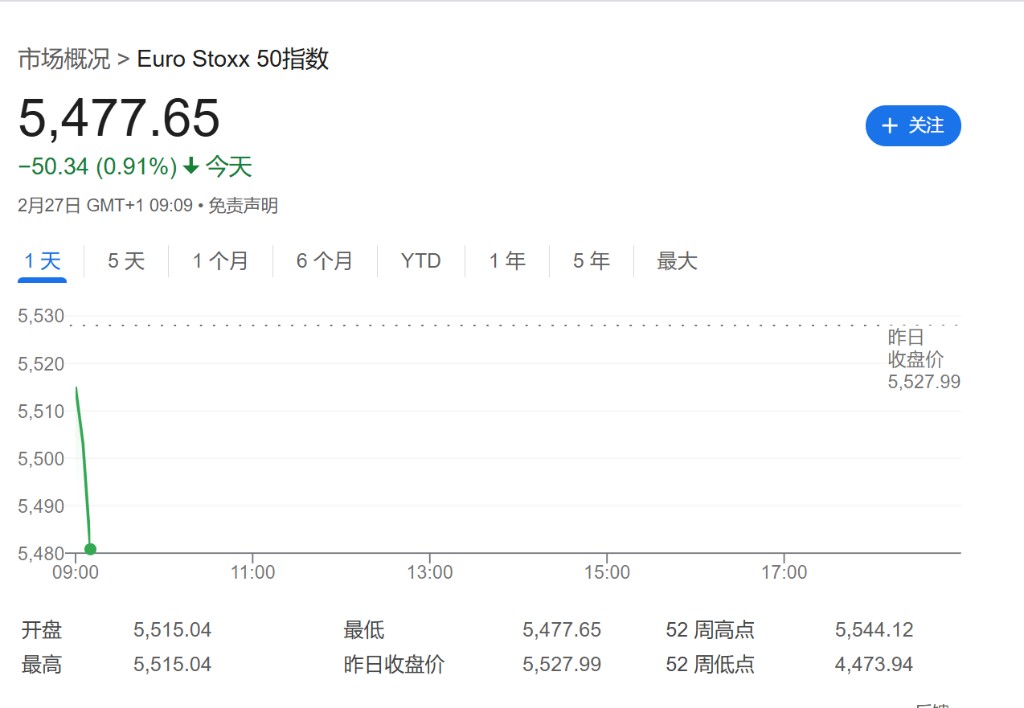Switch to the 5 天 range tab
Viewport: 1024px width, 708px height.
126,261
